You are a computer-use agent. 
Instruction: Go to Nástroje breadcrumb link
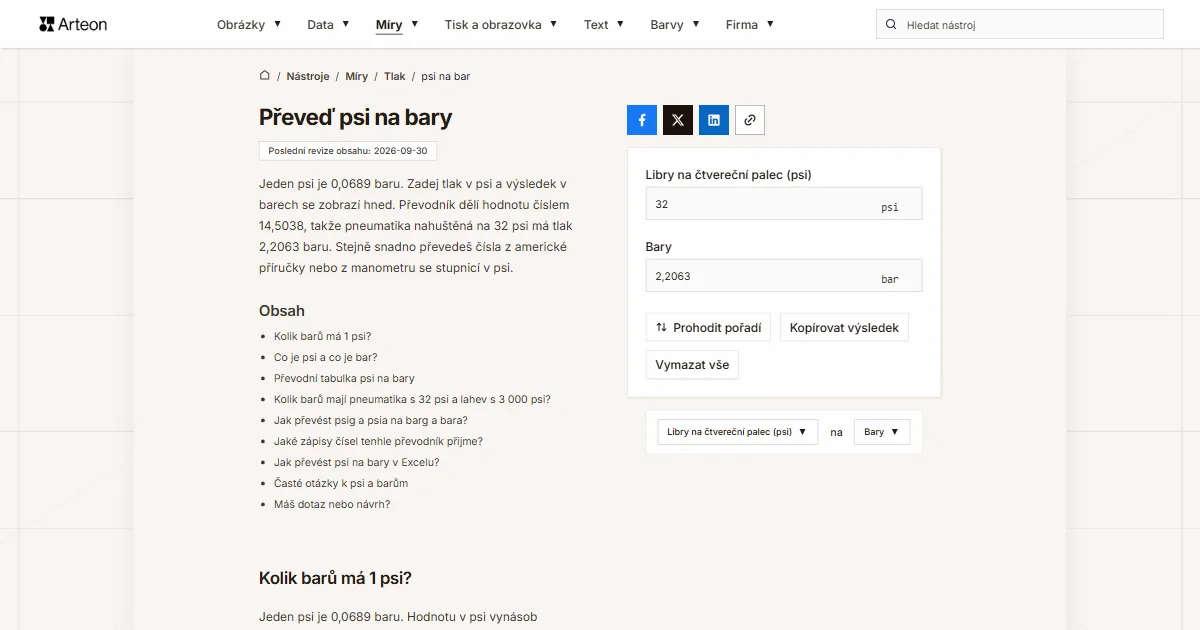tap(308, 76)
